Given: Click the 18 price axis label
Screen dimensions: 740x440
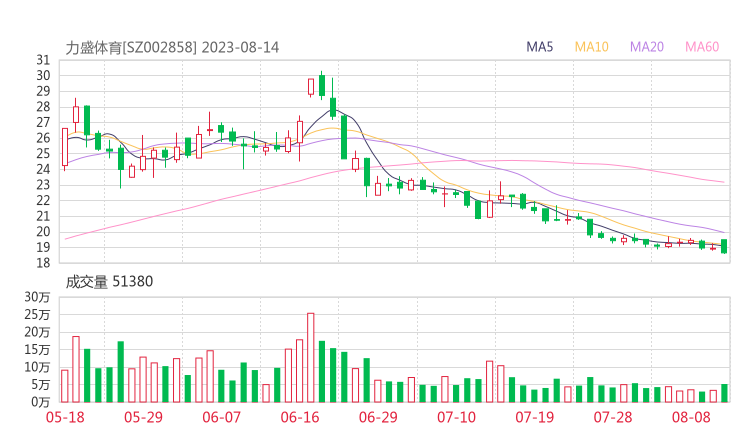Looking at the screenshot, I should click(43, 263).
